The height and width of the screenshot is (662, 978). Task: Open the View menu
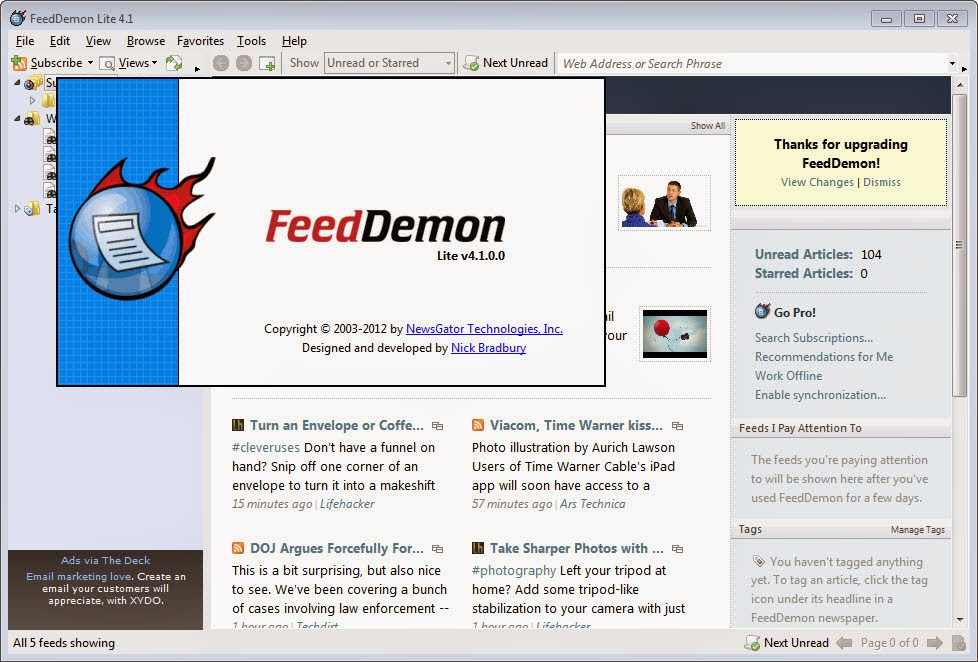tap(98, 41)
